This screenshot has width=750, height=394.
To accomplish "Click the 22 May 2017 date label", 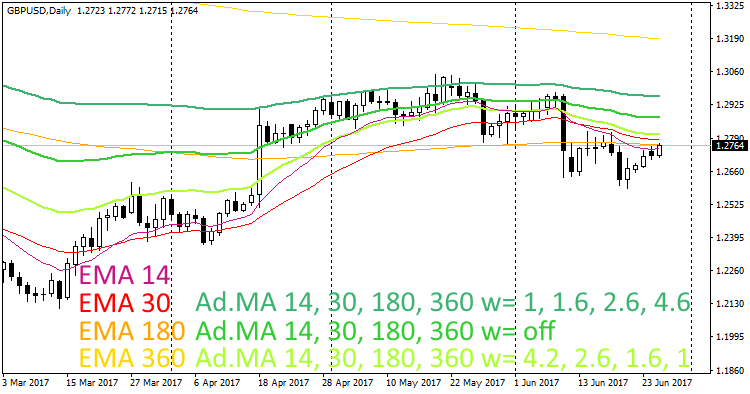I will point(477,383).
